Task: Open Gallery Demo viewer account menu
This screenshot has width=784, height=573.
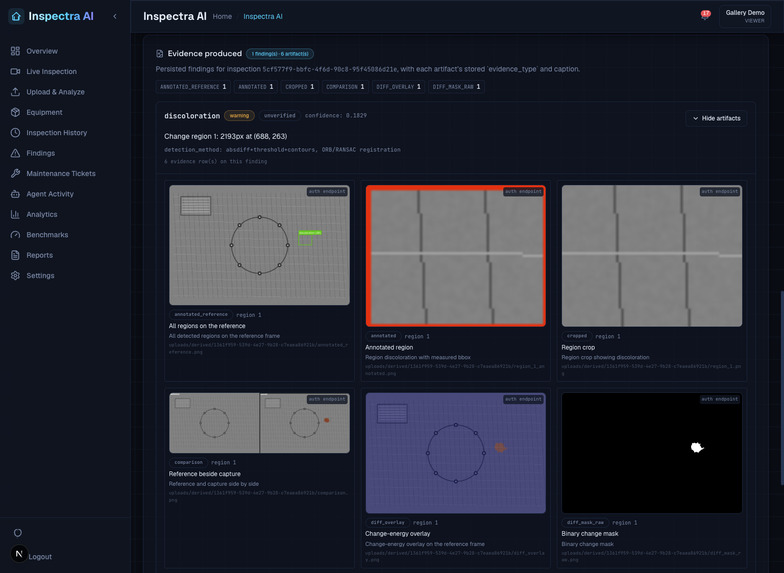Action: coord(745,16)
